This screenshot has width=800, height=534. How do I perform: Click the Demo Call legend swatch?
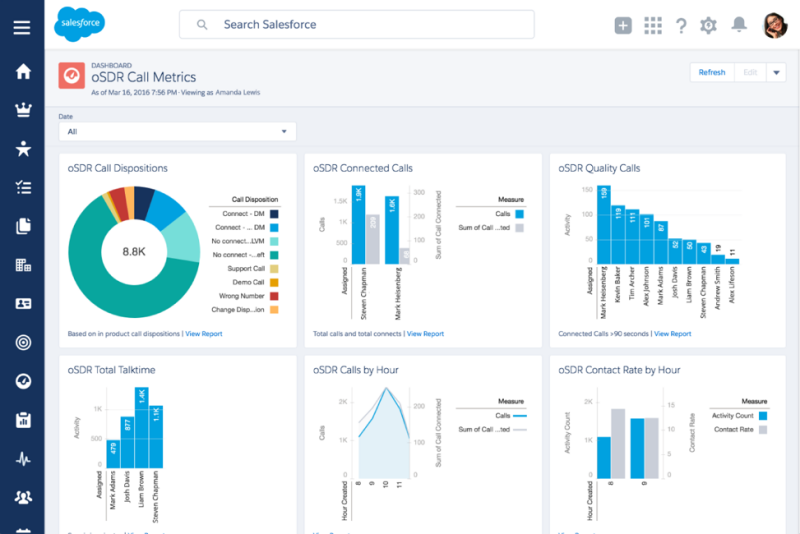point(274,282)
